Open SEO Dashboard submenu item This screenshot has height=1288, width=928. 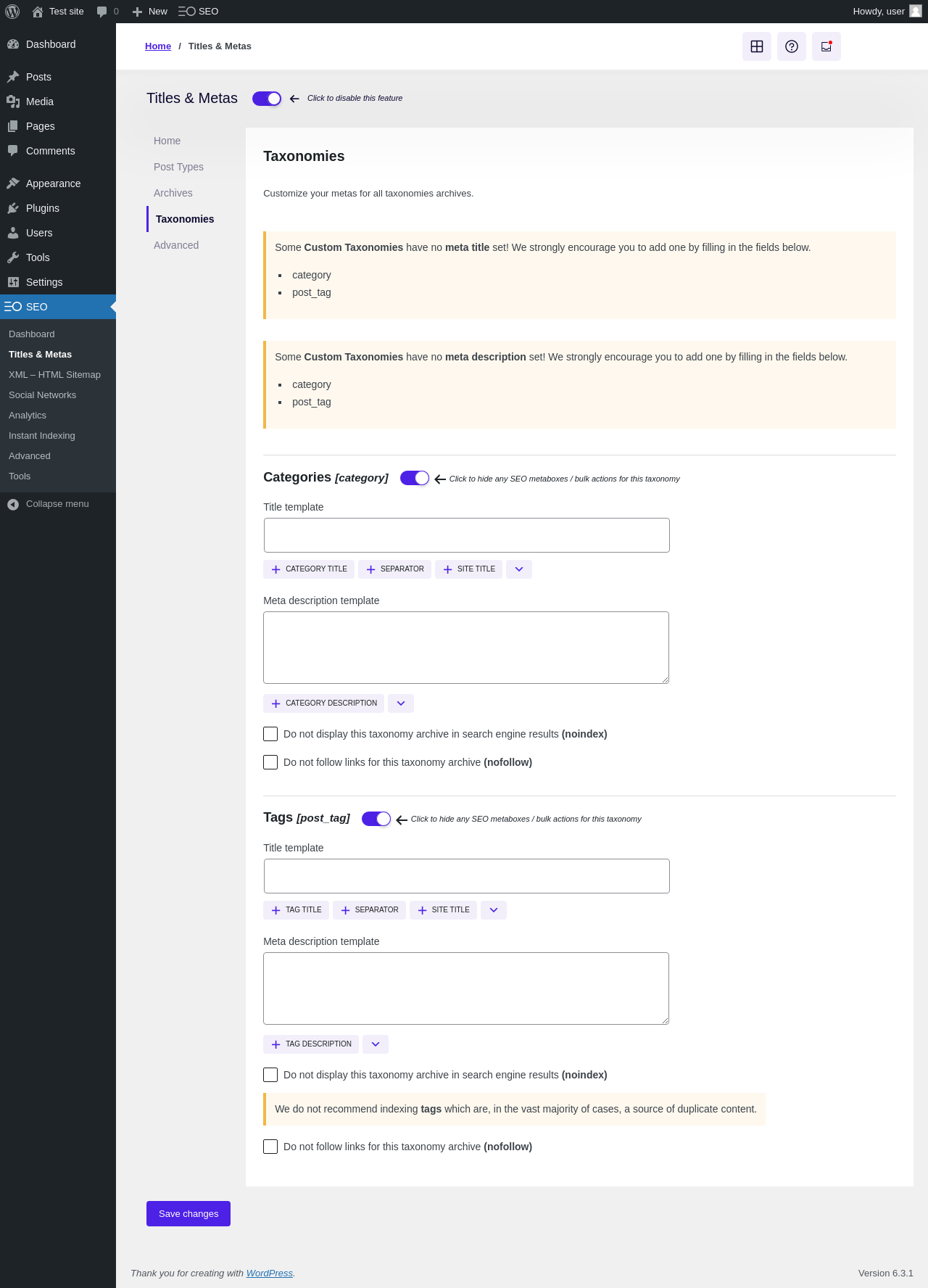coord(58,334)
